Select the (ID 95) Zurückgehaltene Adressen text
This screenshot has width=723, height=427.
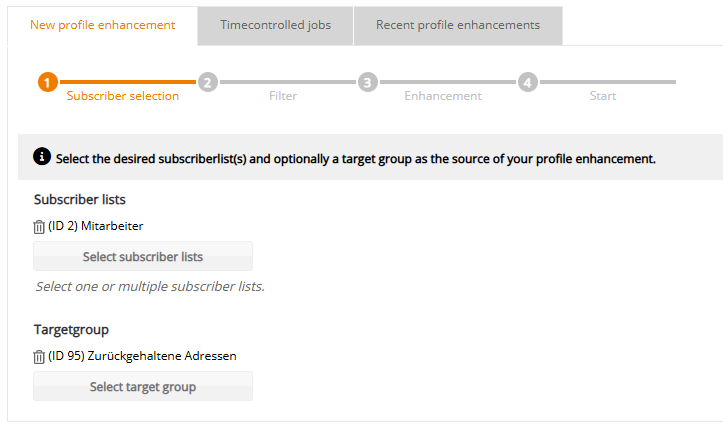tap(142, 356)
